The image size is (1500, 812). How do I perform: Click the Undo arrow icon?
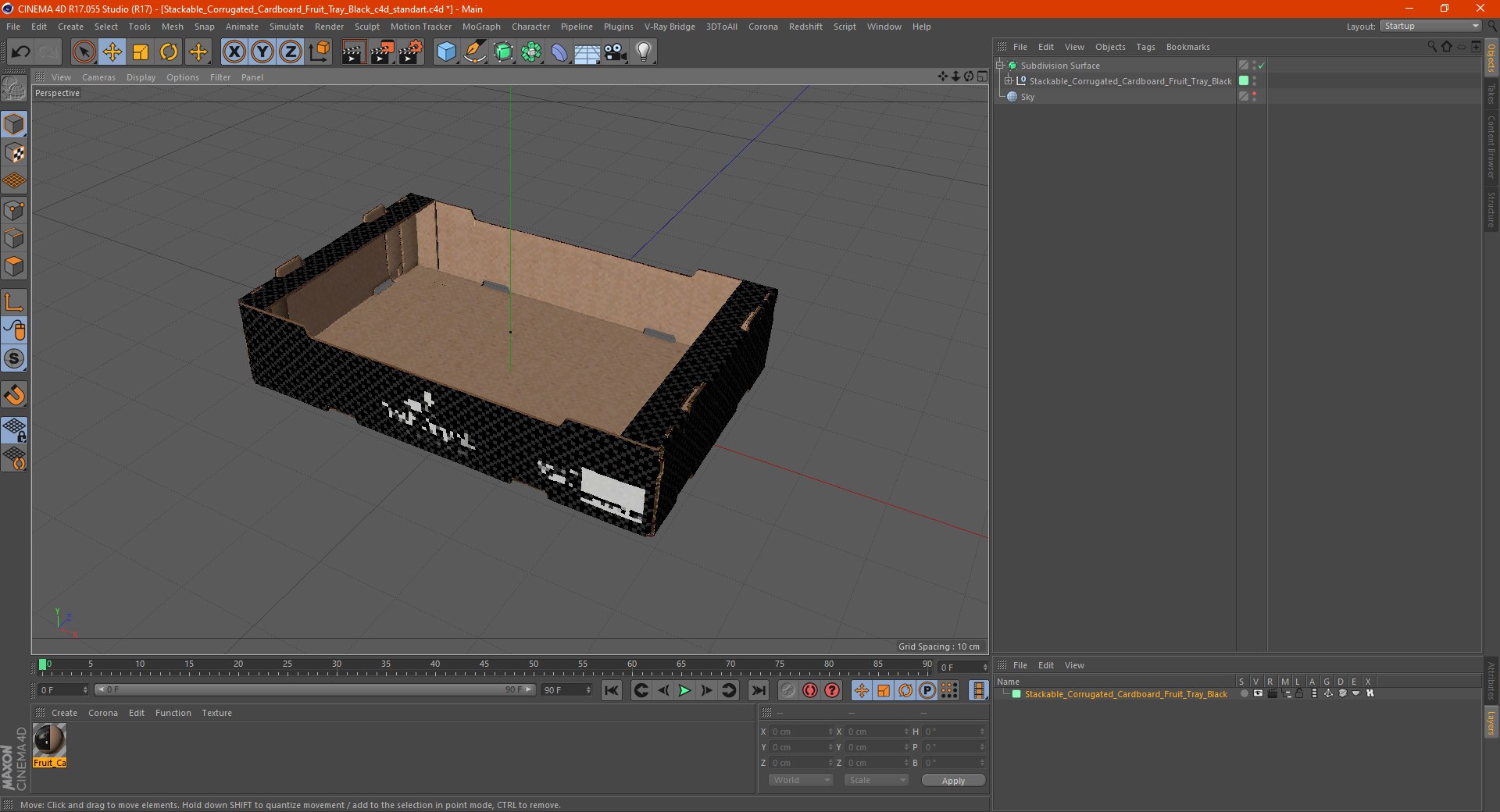tap(21, 52)
